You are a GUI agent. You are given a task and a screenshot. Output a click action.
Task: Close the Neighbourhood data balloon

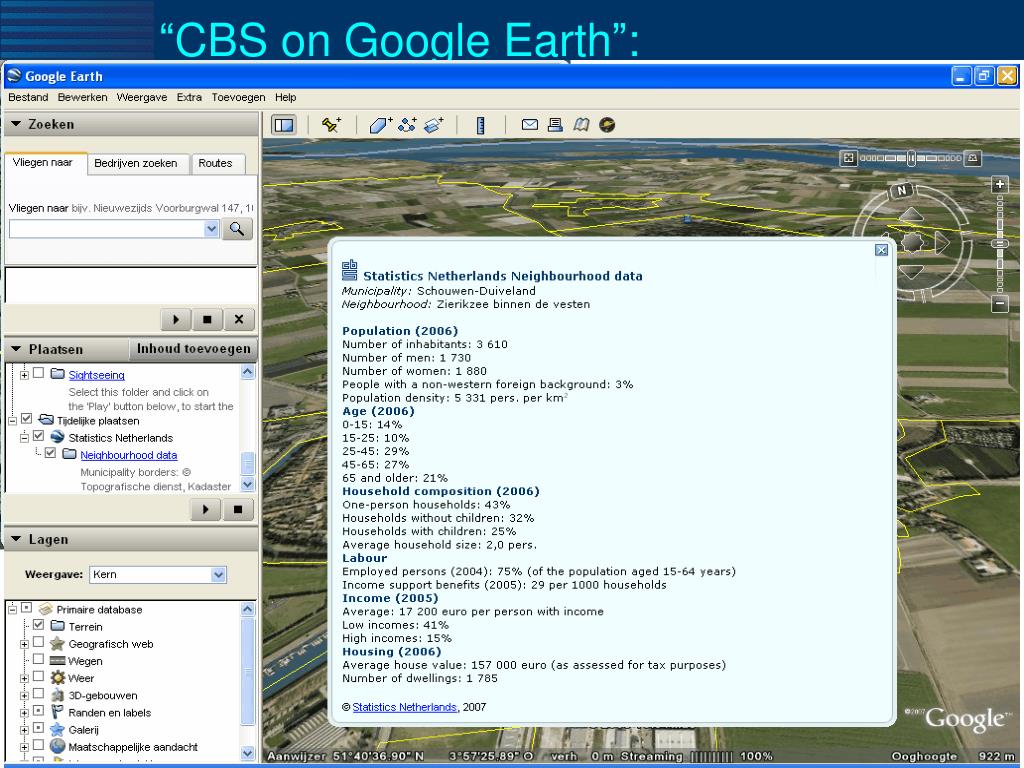[882, 250]
